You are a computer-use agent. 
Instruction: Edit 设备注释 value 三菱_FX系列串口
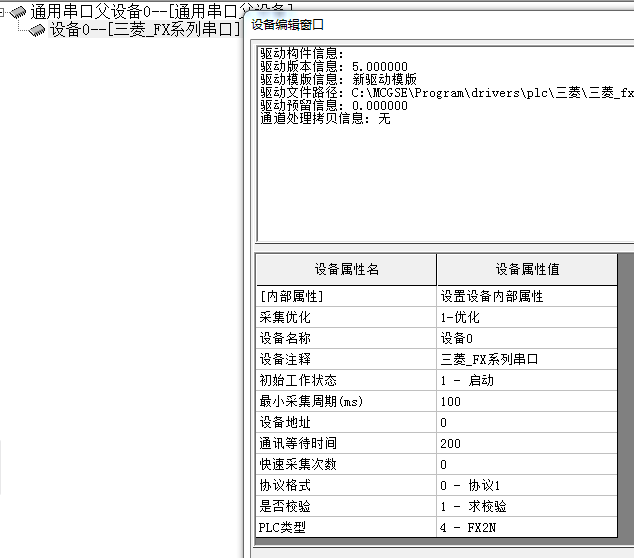coord(527,359)
